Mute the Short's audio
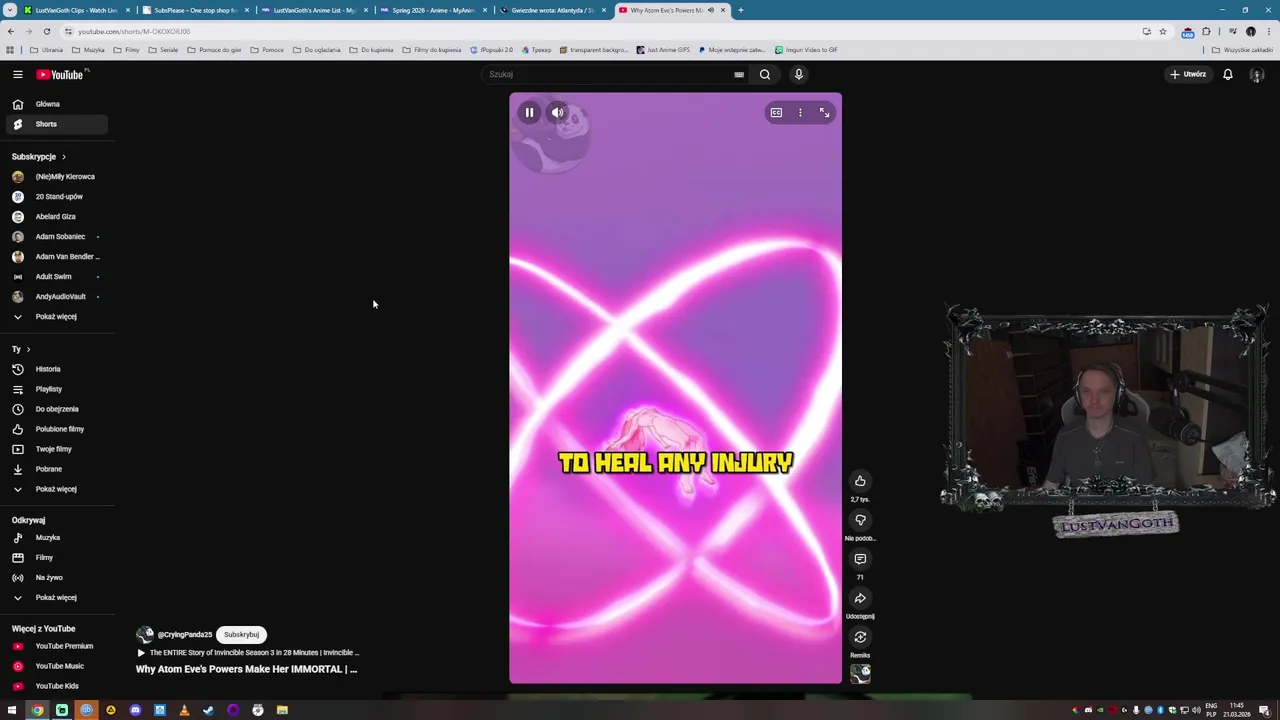1280x720 pixels. tap(558, 112)
